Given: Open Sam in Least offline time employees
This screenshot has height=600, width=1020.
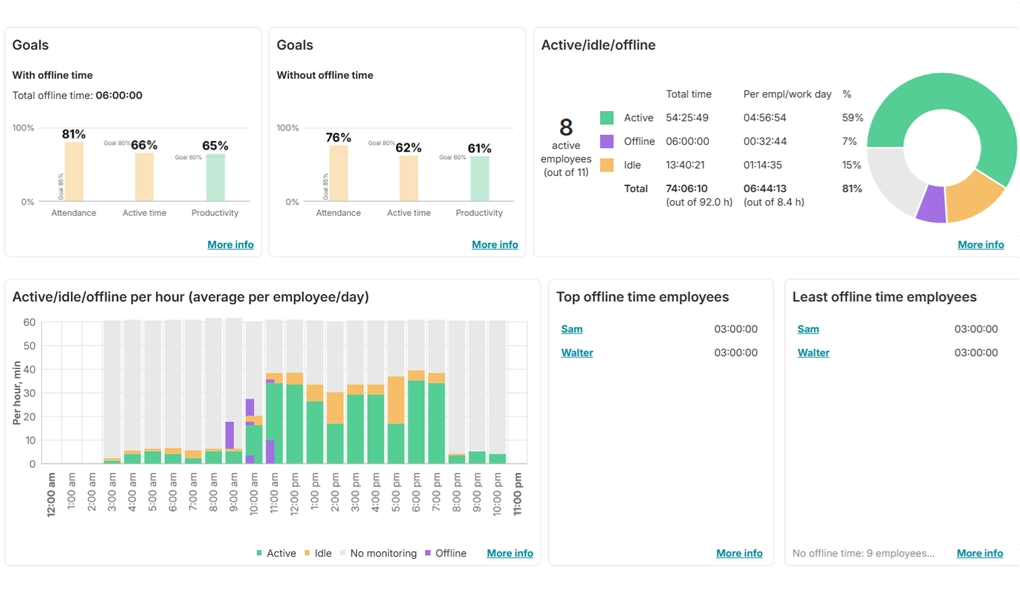Looking at the screenshot, I should (808, 329).
